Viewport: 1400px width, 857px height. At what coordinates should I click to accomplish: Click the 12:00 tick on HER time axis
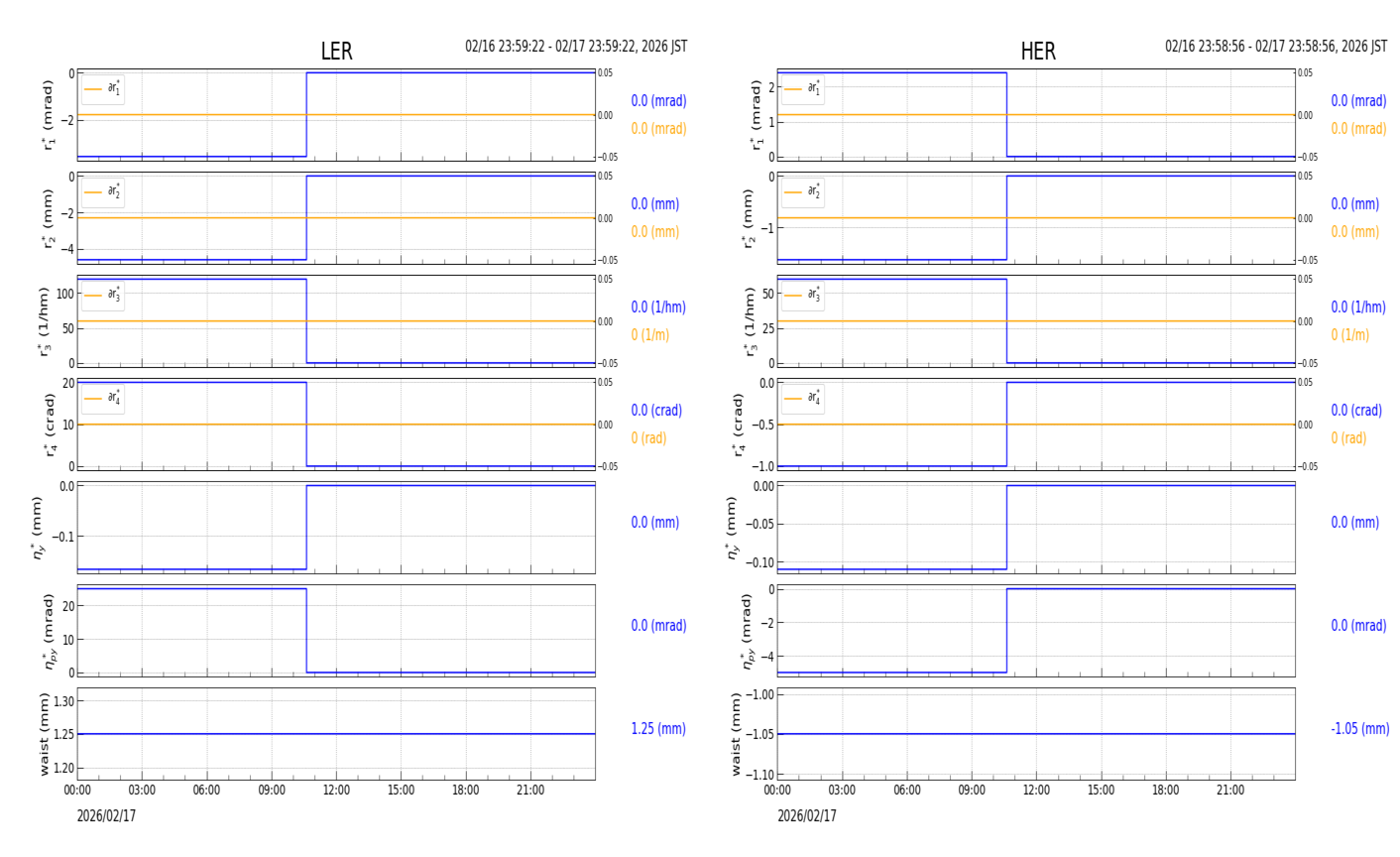[x=1036, y=791]
